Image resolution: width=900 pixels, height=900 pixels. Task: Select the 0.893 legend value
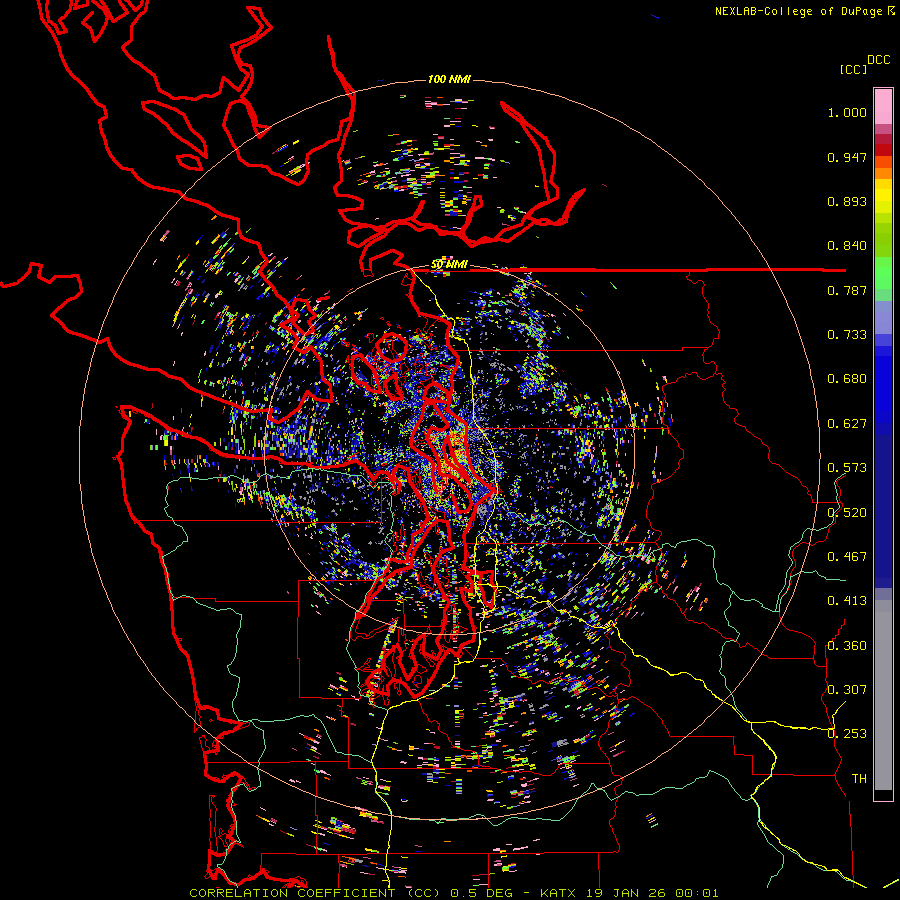coord(847,201)
